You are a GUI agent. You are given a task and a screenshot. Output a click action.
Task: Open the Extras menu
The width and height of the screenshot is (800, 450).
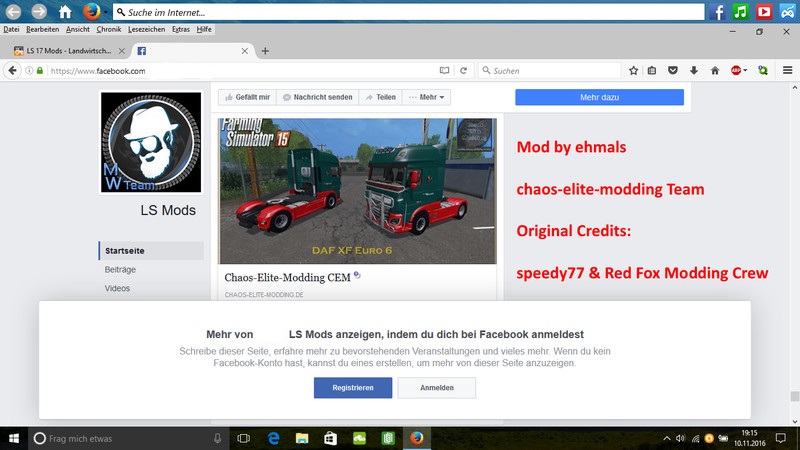(x=181, y=29)
